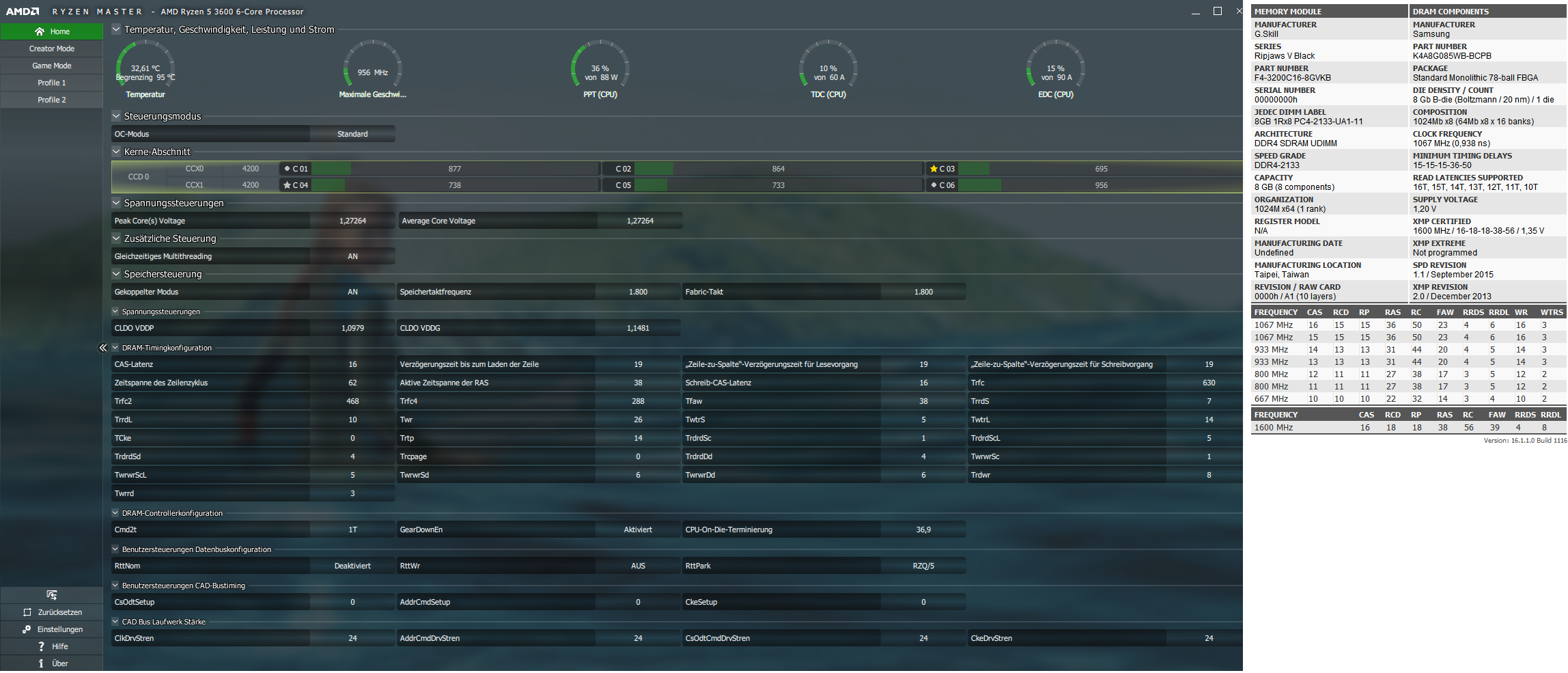Collapse the CAD Bus Laufwerk Stärke section

pyautogui.click(x=115, y=622)
